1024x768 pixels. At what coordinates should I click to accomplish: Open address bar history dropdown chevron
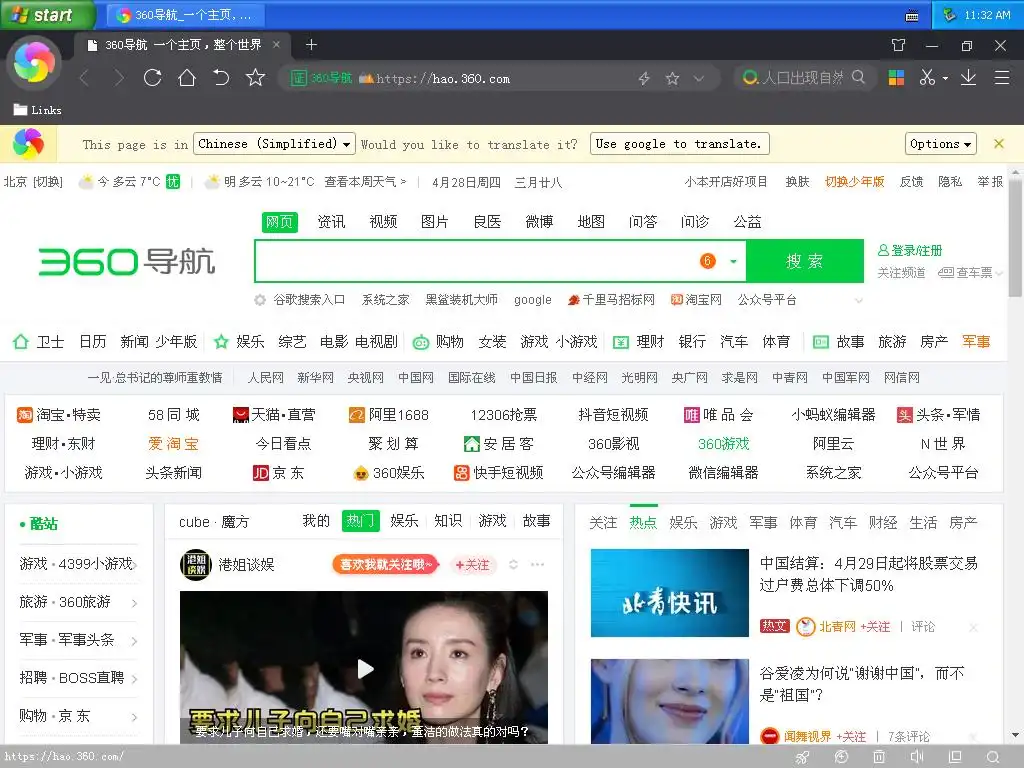pyautogui.click(x=699, y=79)
